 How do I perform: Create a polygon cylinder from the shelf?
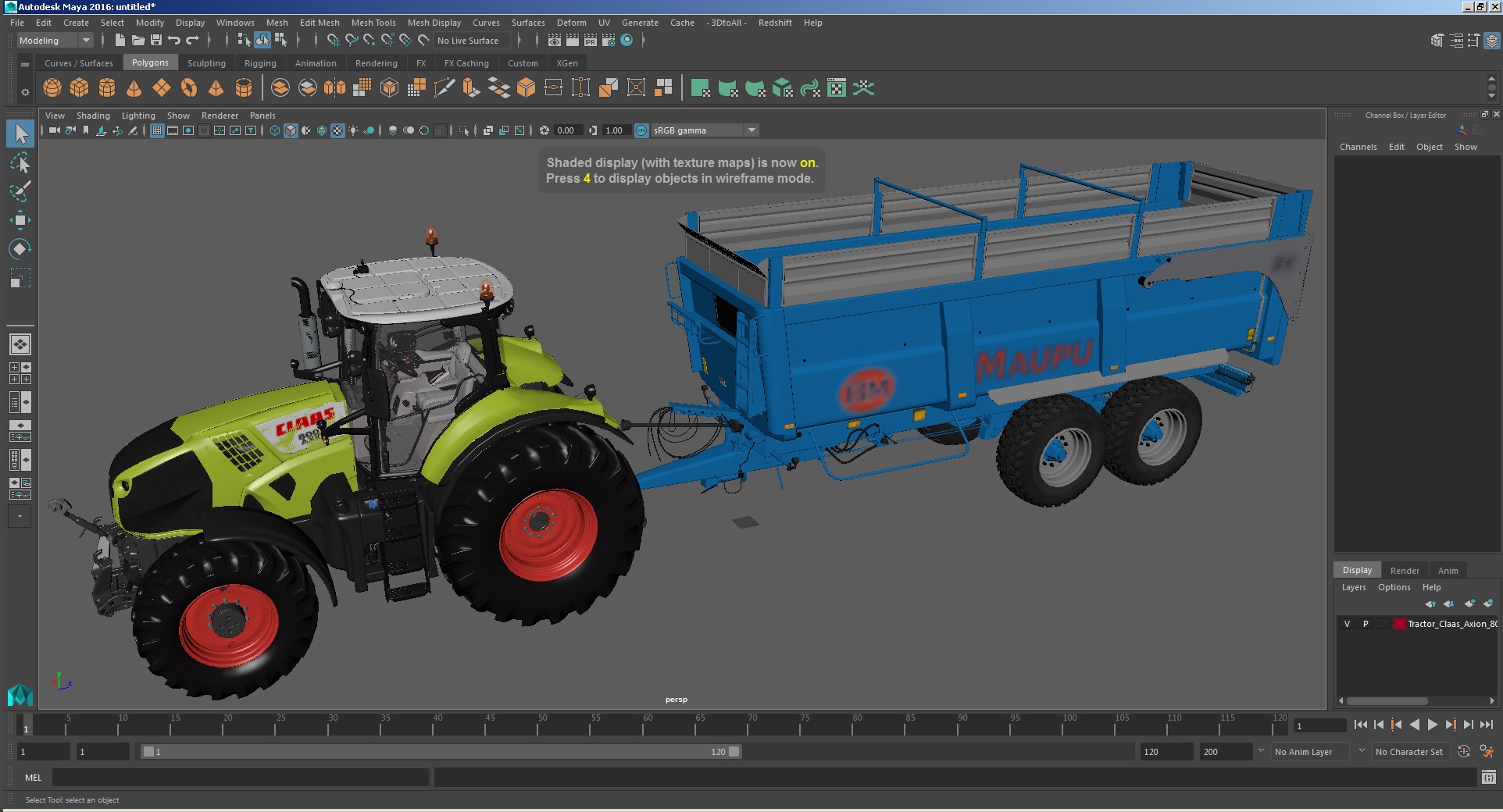pos(107,87)
